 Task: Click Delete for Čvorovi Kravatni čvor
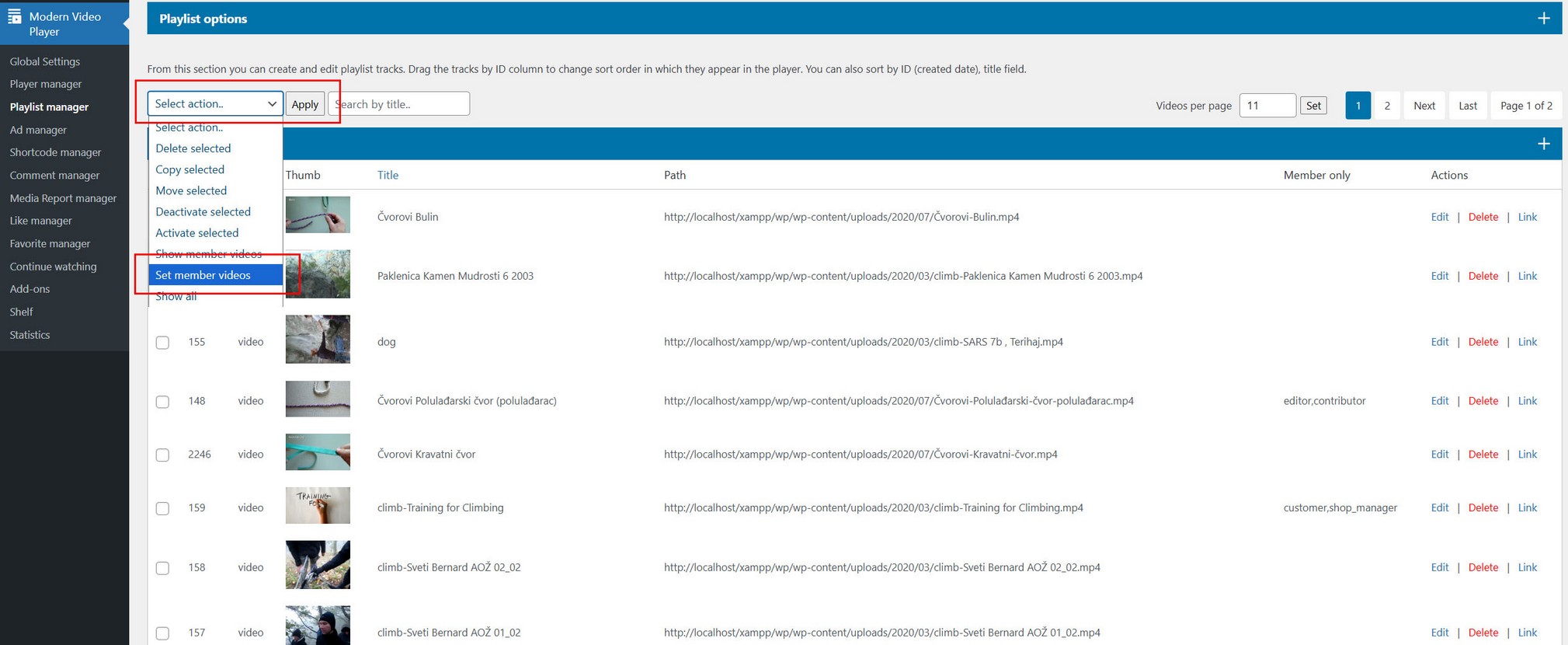[1483, 455]
